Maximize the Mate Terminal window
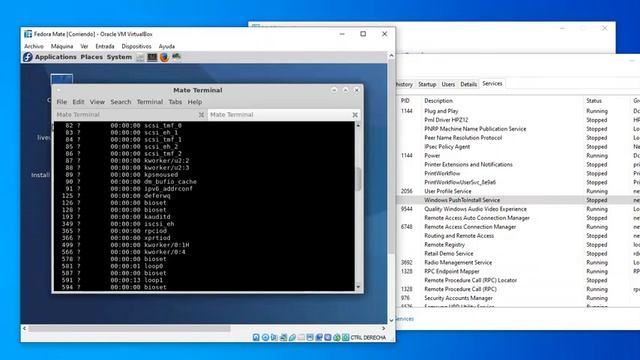Screen dimensions: 640x360 tap(346, 90)
